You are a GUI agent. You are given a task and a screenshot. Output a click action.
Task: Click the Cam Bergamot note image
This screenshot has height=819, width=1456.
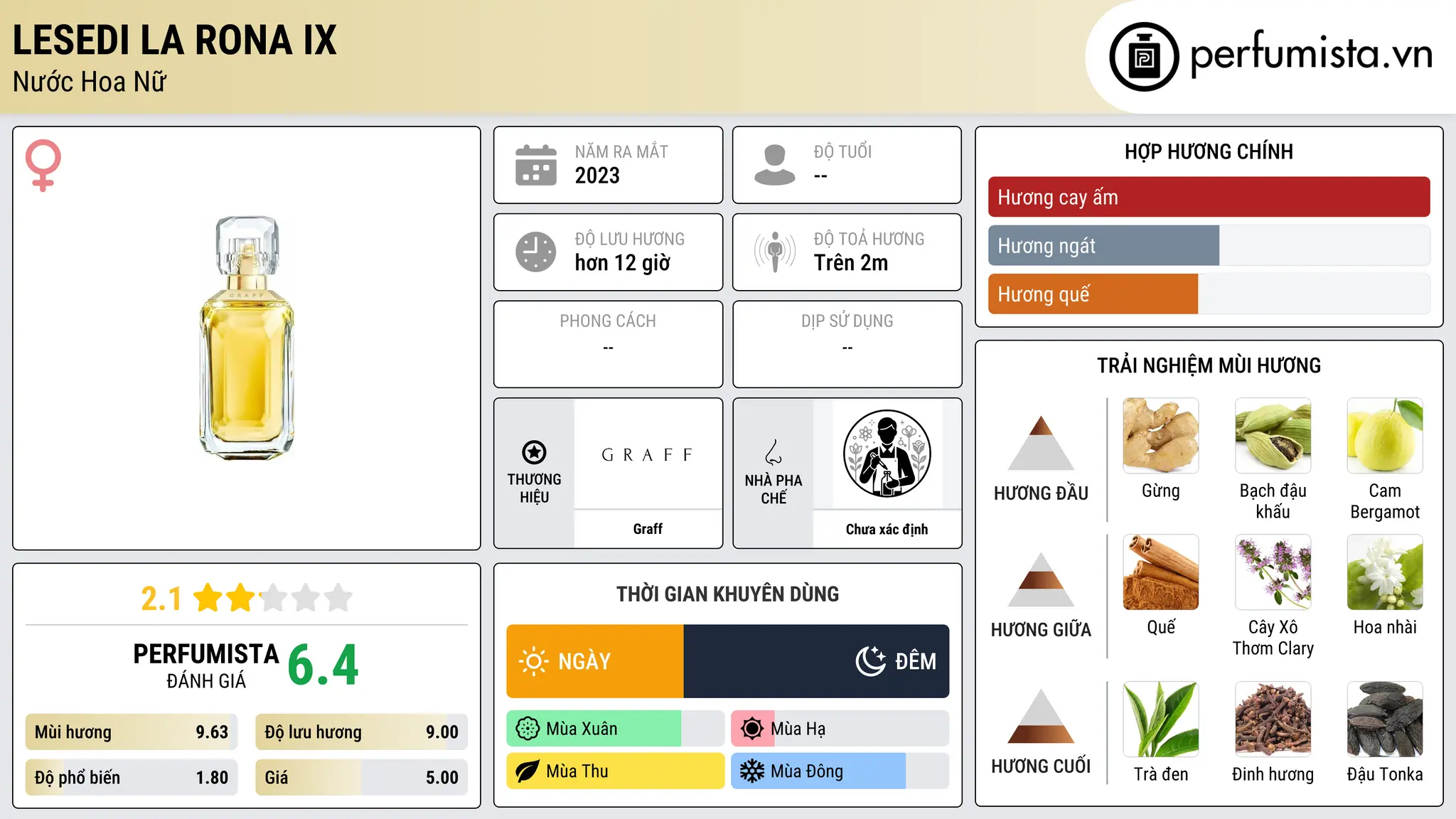click(x=1385, y=436)
